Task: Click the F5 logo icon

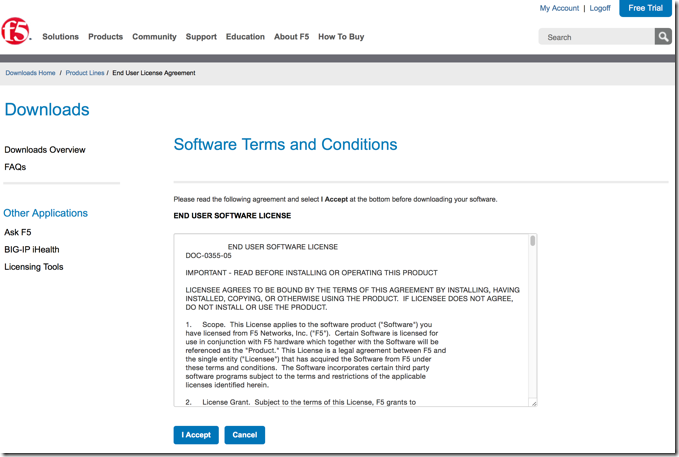Action: (16, 31)
